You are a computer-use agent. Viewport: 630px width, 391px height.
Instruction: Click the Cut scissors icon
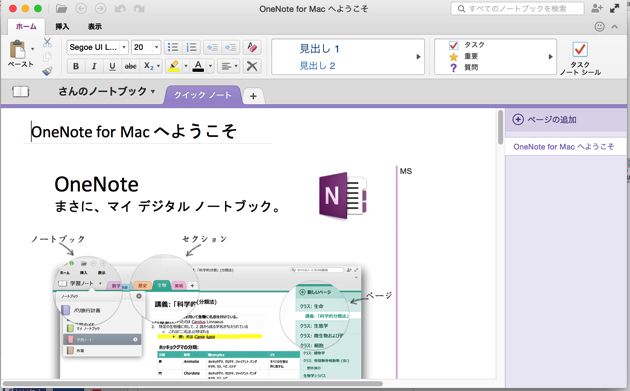pos(47,42)
